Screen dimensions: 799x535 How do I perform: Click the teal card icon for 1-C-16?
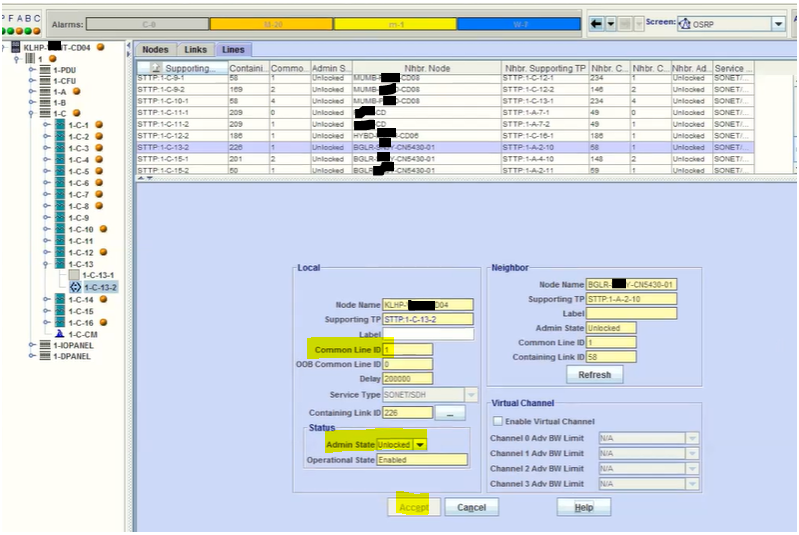pyautogui.click(x=60, y=322)
